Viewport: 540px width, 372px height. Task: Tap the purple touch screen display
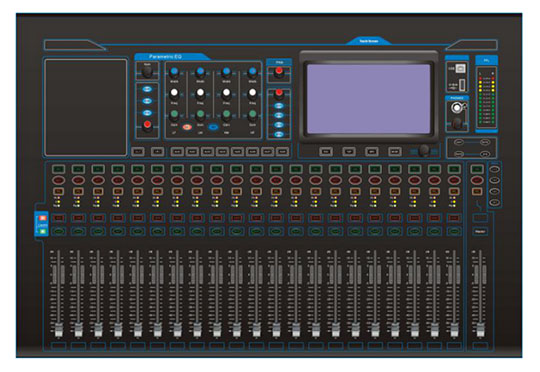(x=368, y=99)
